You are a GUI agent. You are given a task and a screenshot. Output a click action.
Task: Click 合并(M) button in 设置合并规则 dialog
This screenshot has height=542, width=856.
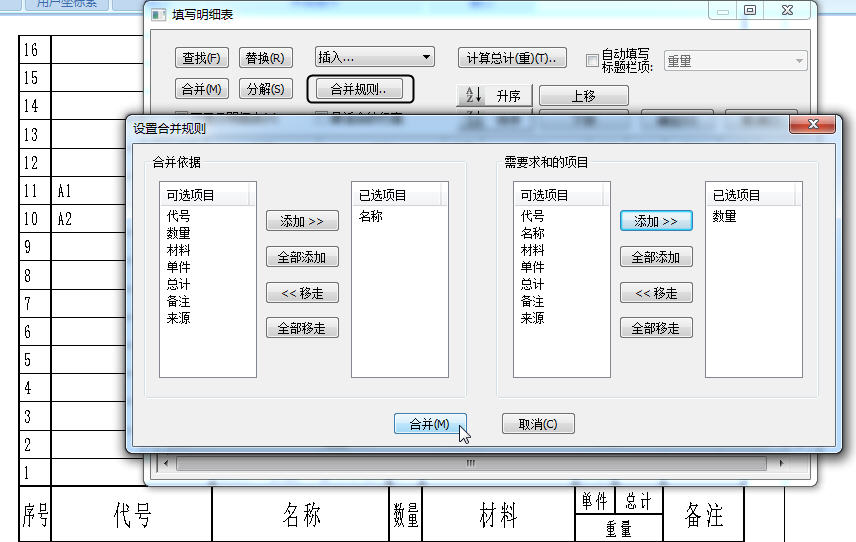pos(430,424)
